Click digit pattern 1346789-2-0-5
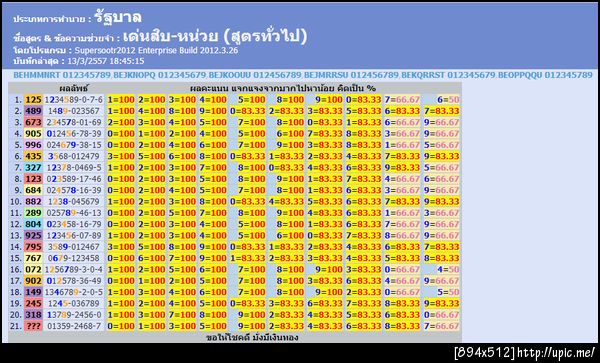This screenshot has height=363, width=600. [74, 292]
